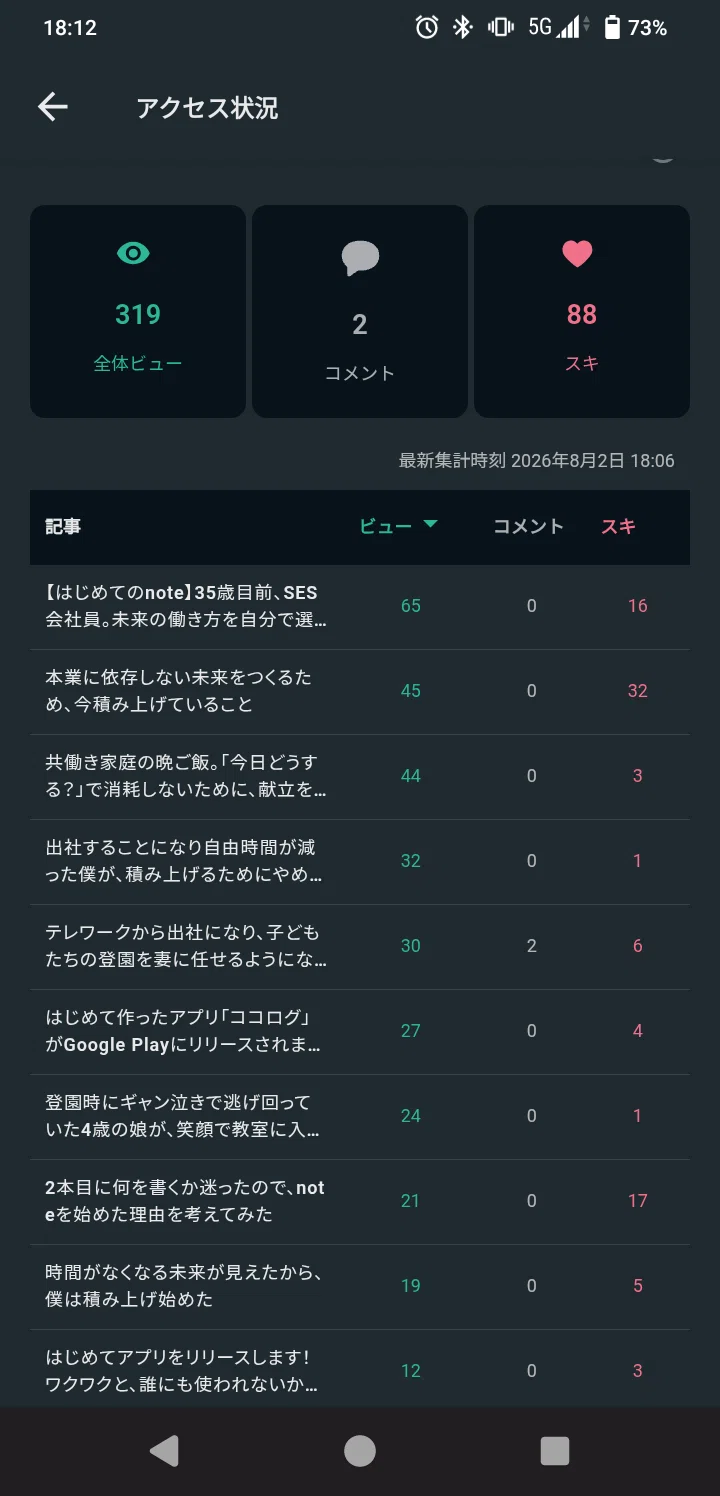Tap the pink heart likes icon
The image size is (720, 1496).
pos(578,254)
